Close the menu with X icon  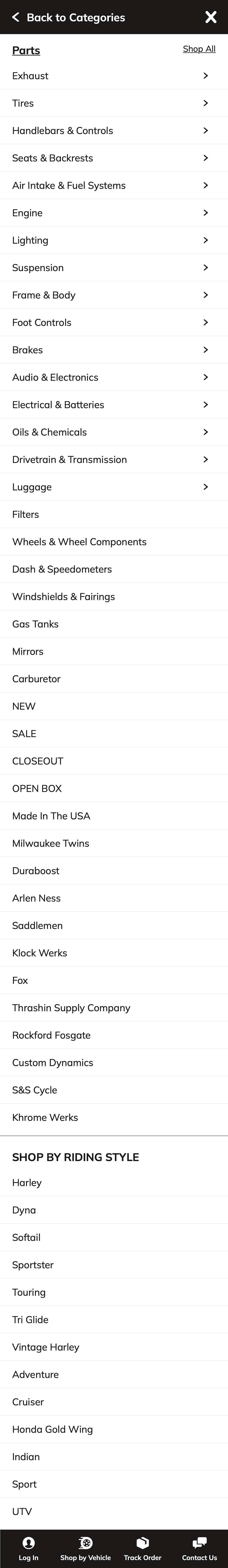[211, 17]
